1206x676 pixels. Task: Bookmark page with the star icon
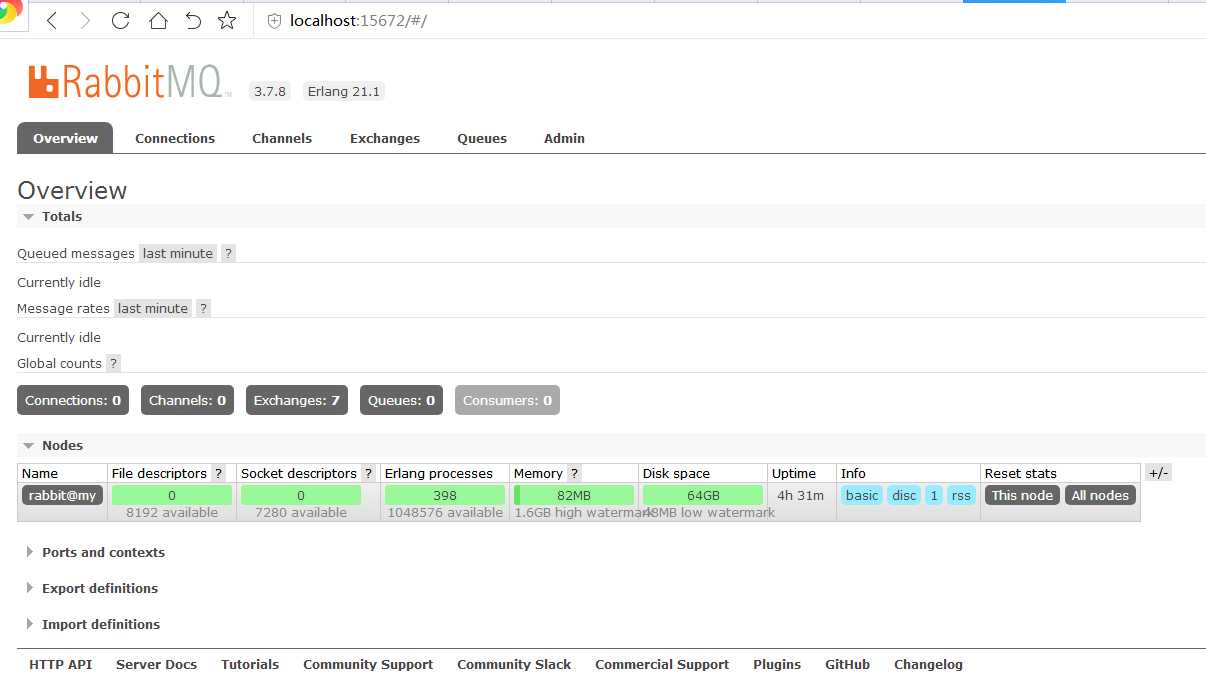point(227,21)
